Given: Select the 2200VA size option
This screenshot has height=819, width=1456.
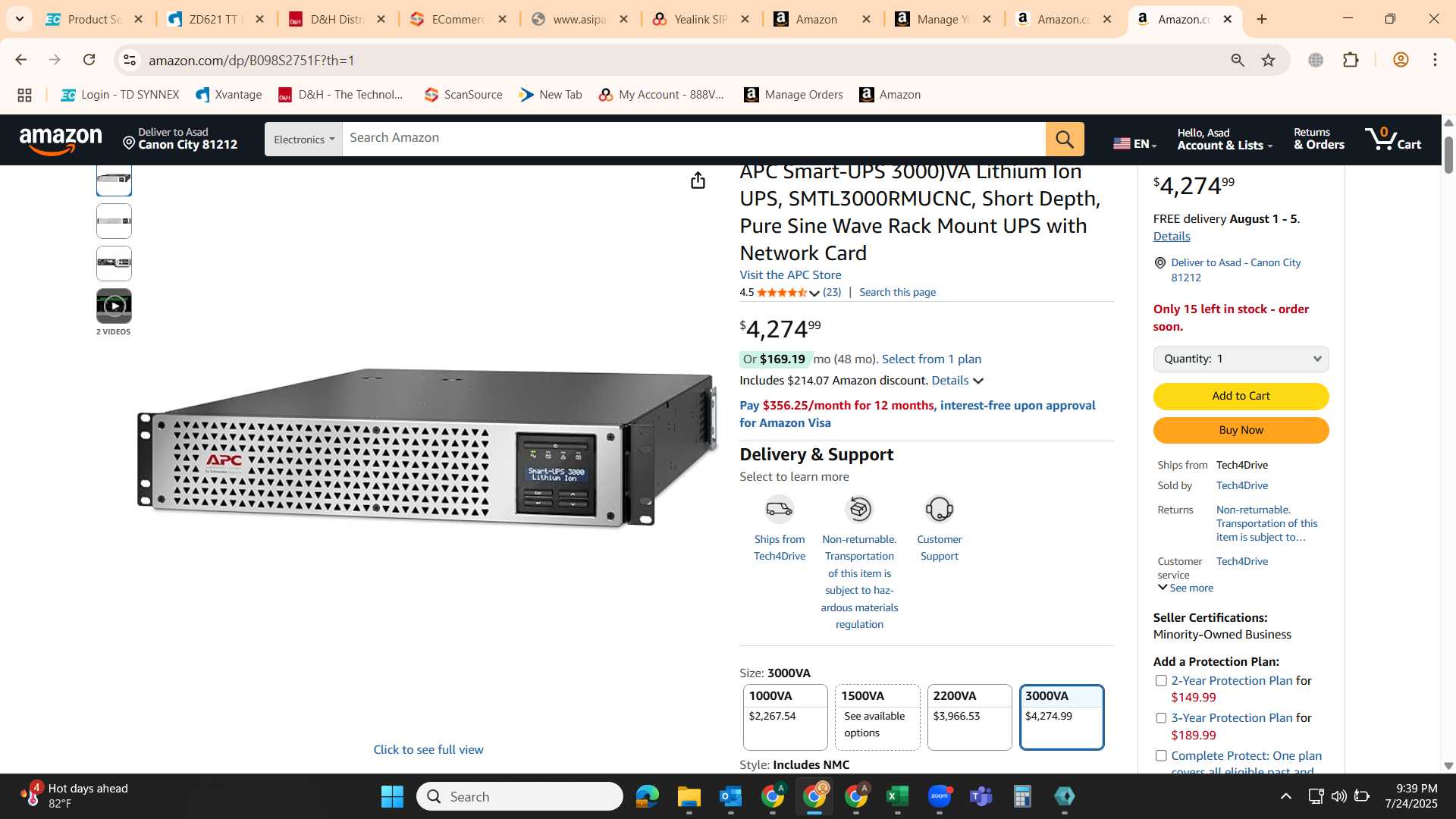Looking at the screenshot, I should (969, 717).
